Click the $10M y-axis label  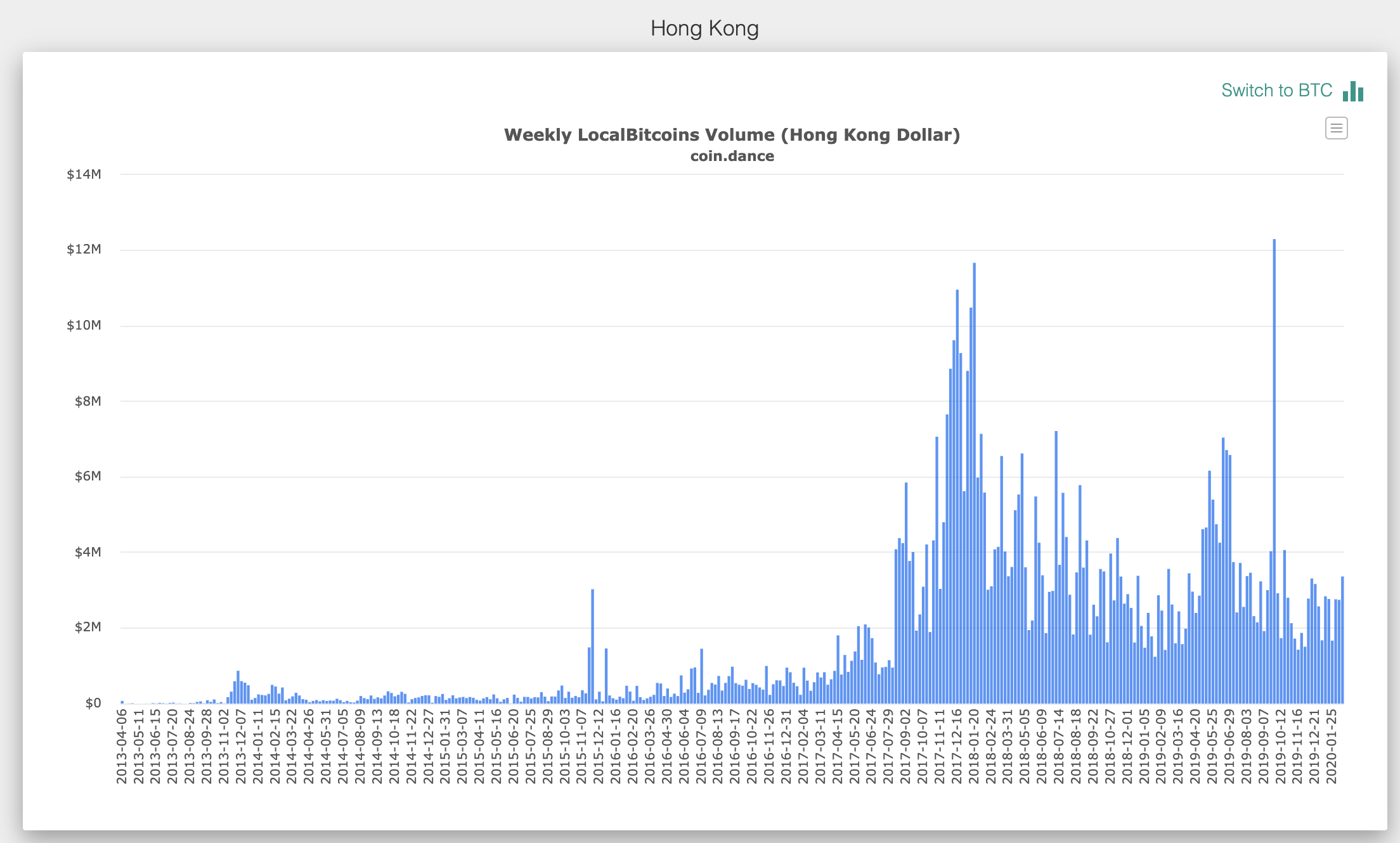(x=84, y=325)
